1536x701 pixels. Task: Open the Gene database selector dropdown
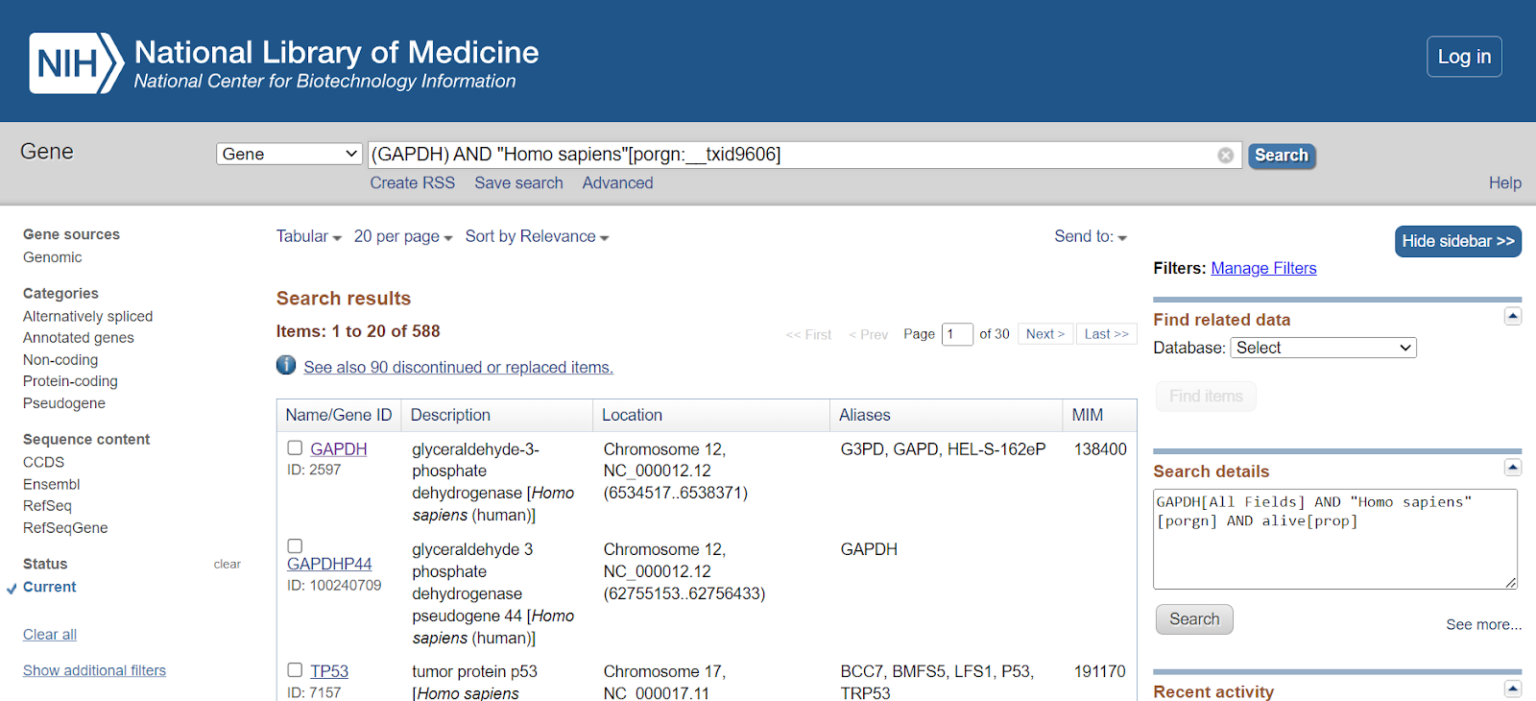(289, 154)
